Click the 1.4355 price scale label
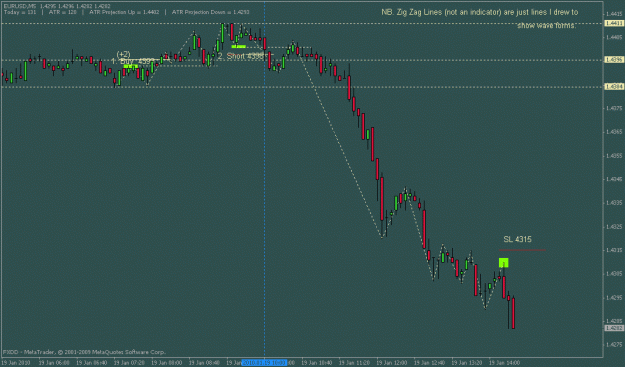Viewport: 625px width, 367px height. [614, 156]
